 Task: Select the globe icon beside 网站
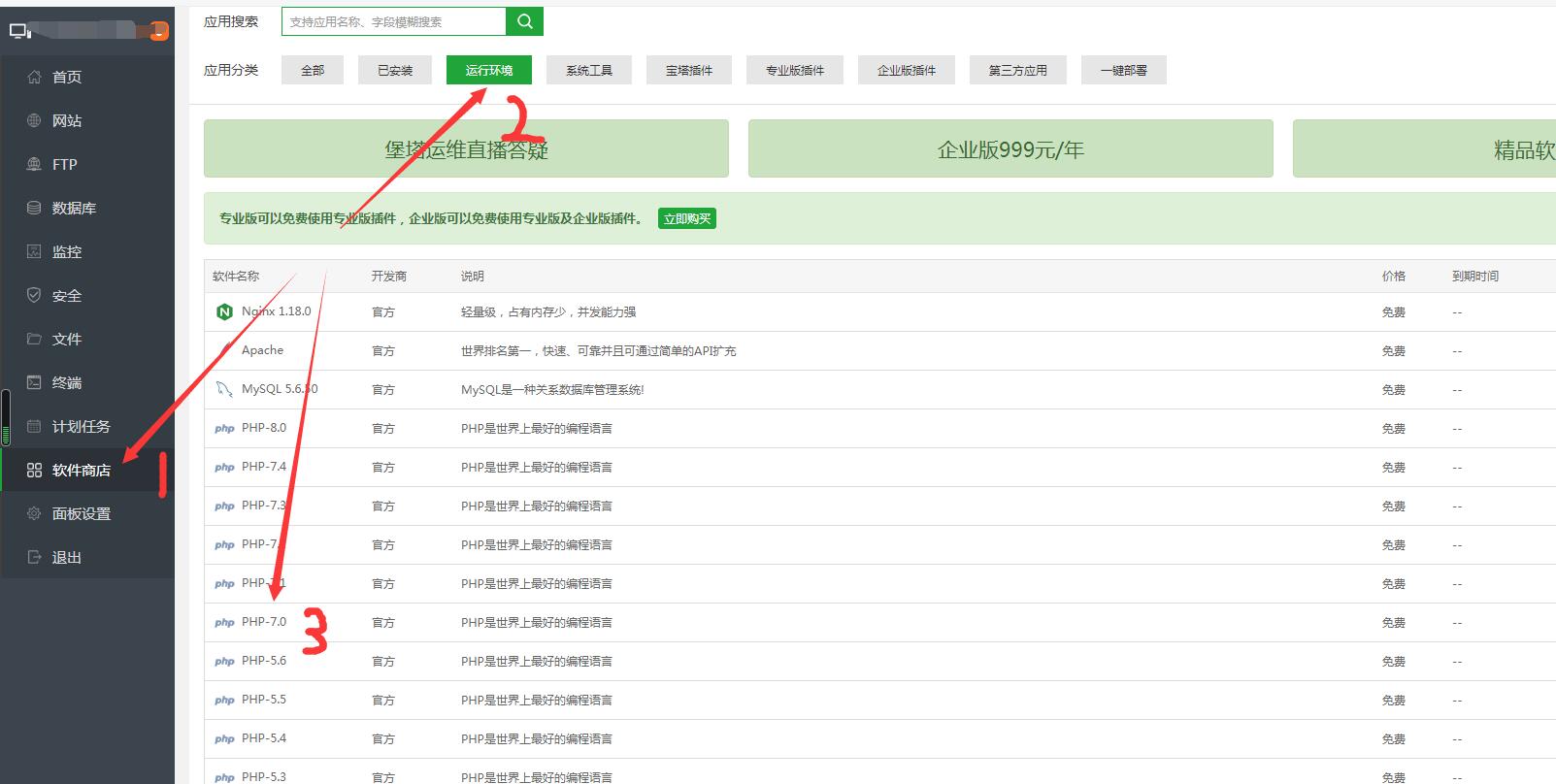[x=34, y=120]
